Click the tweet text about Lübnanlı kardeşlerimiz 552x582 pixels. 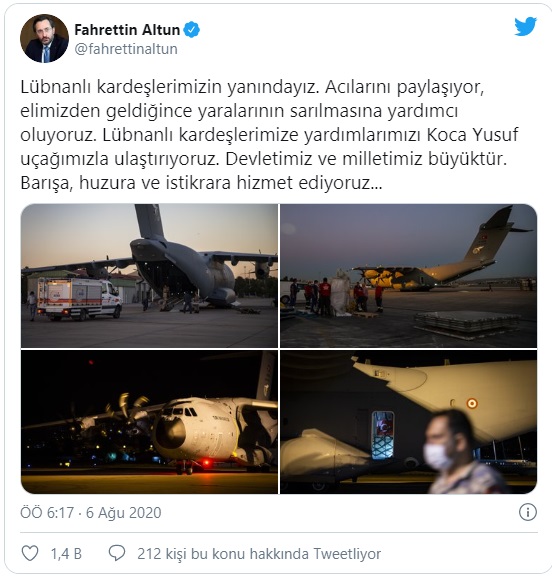point(269,135)
